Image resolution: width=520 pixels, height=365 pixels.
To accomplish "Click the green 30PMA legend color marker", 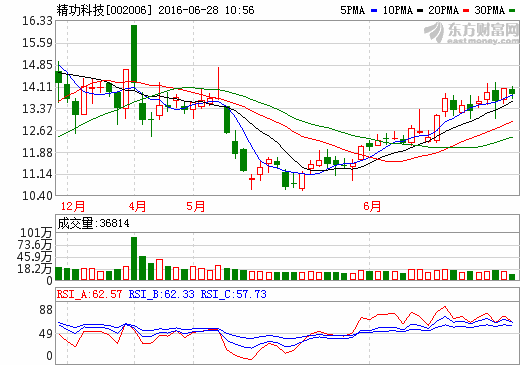I will [x=512, y=11].
